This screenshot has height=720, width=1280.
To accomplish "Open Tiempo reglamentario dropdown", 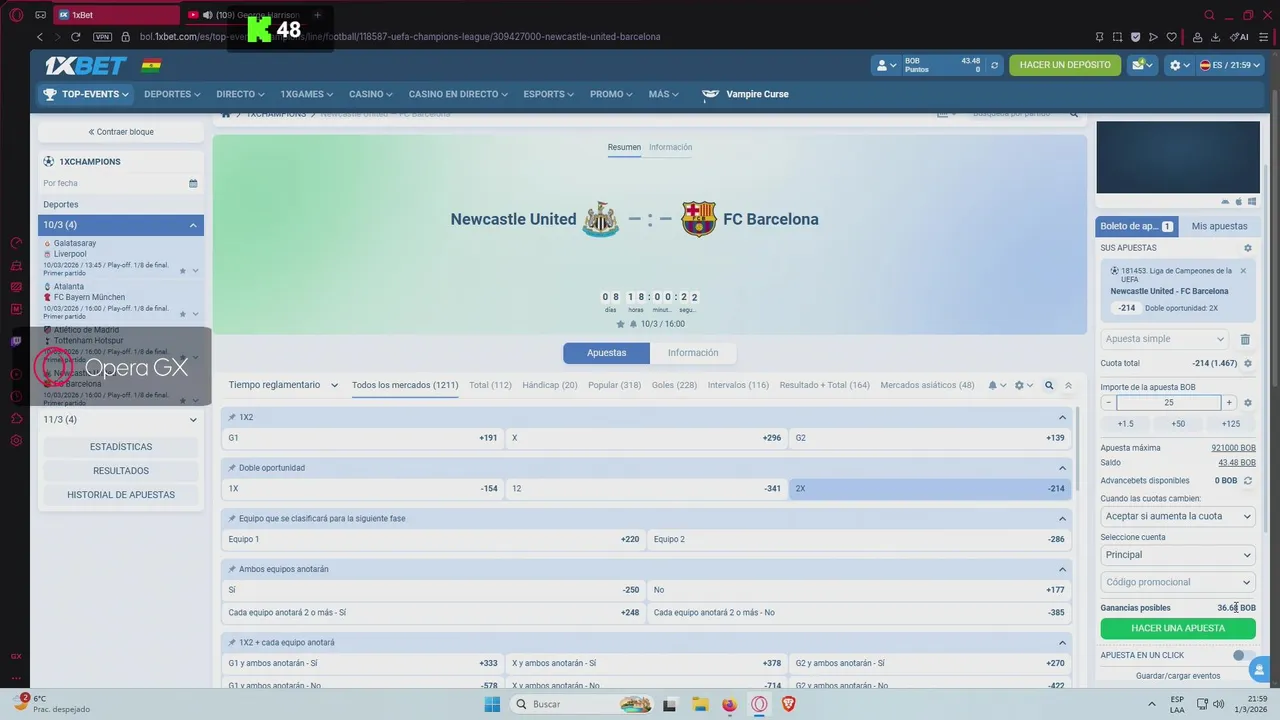I will [x=283, y=385].
